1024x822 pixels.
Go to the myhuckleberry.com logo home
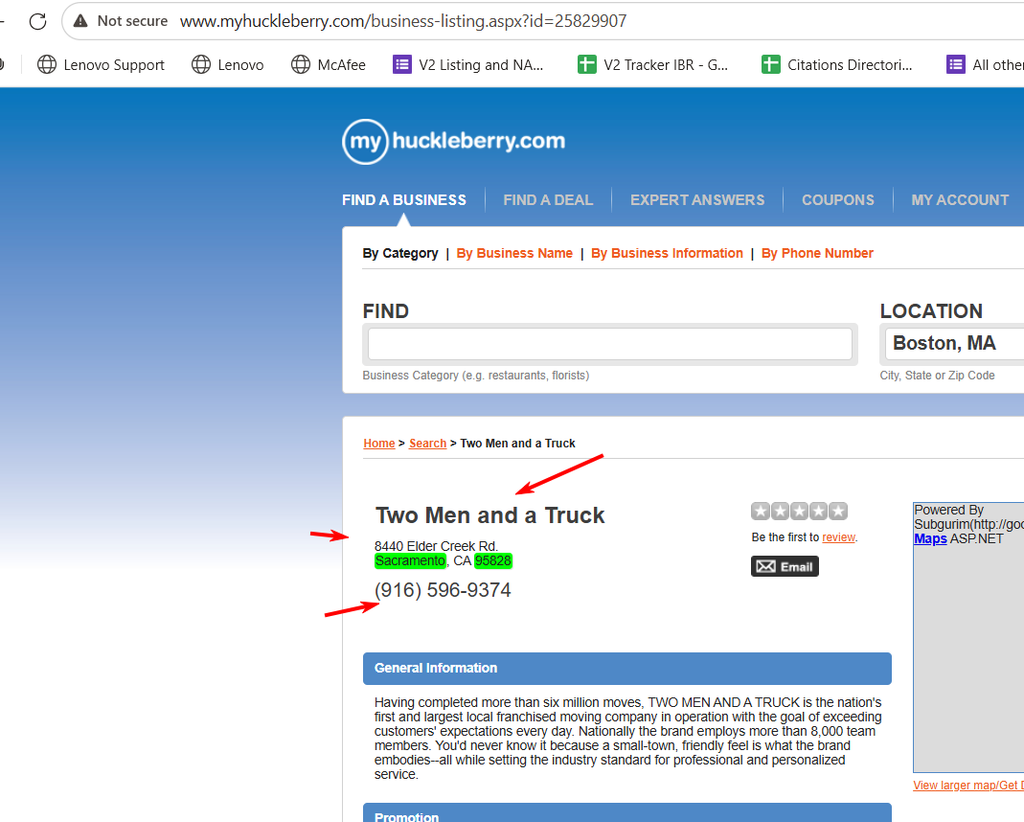tap(454, 141)
